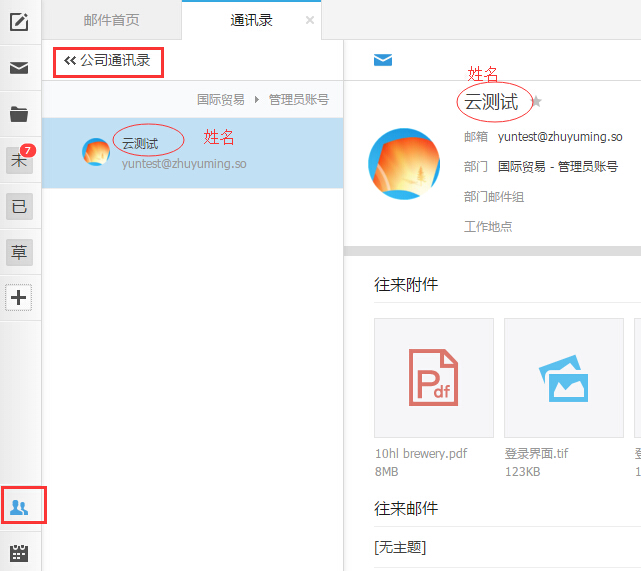641x571 pixels.
Task: Click the plus add sidebar icon
Action: [x=19, y=297]
